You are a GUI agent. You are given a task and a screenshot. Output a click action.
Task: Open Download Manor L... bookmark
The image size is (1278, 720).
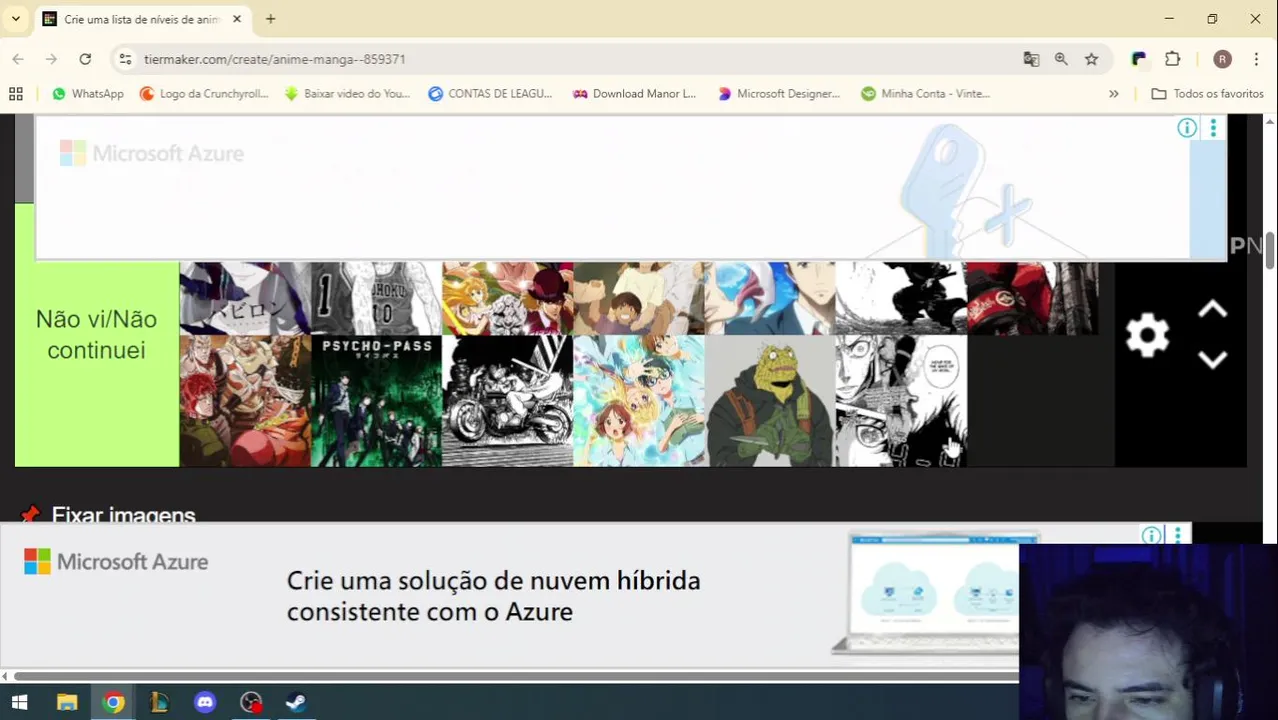pos(634,93)
